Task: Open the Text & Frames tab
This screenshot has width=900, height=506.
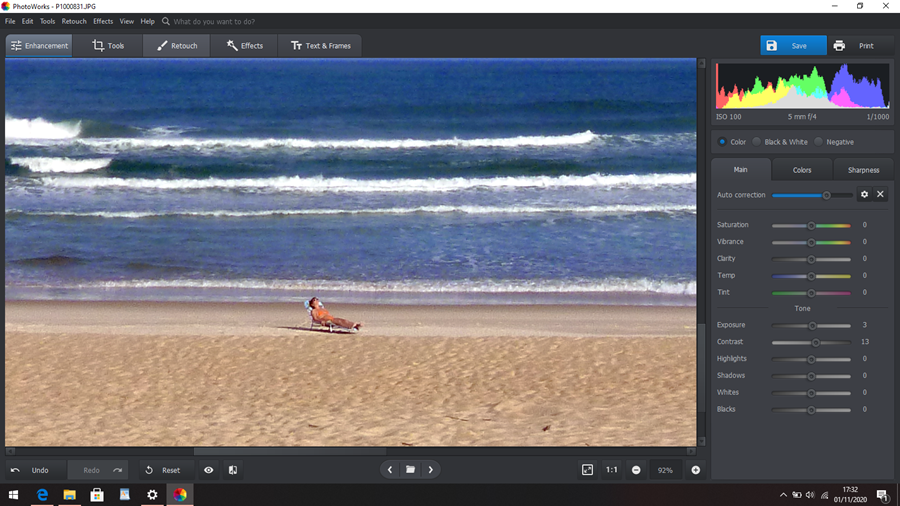Action: click(x=320, y=45)
